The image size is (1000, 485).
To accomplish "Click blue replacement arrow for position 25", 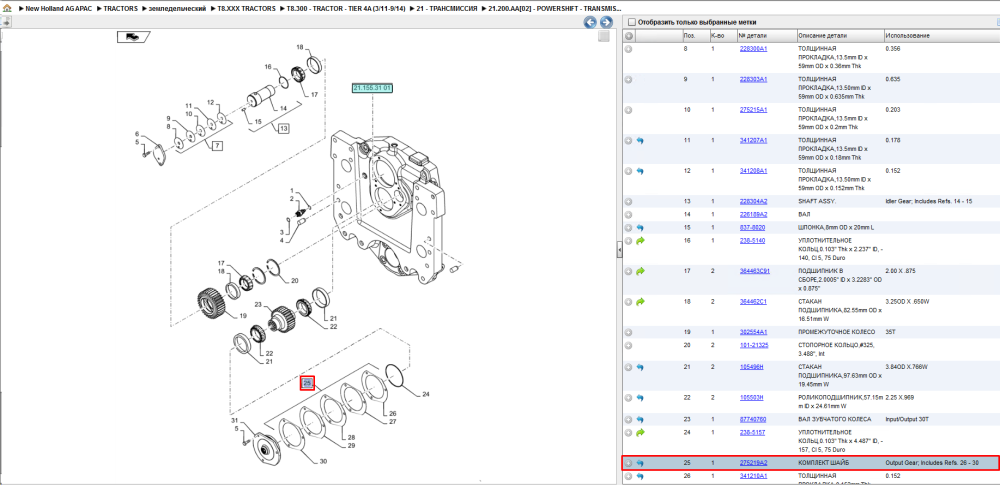I will point(640,463).
